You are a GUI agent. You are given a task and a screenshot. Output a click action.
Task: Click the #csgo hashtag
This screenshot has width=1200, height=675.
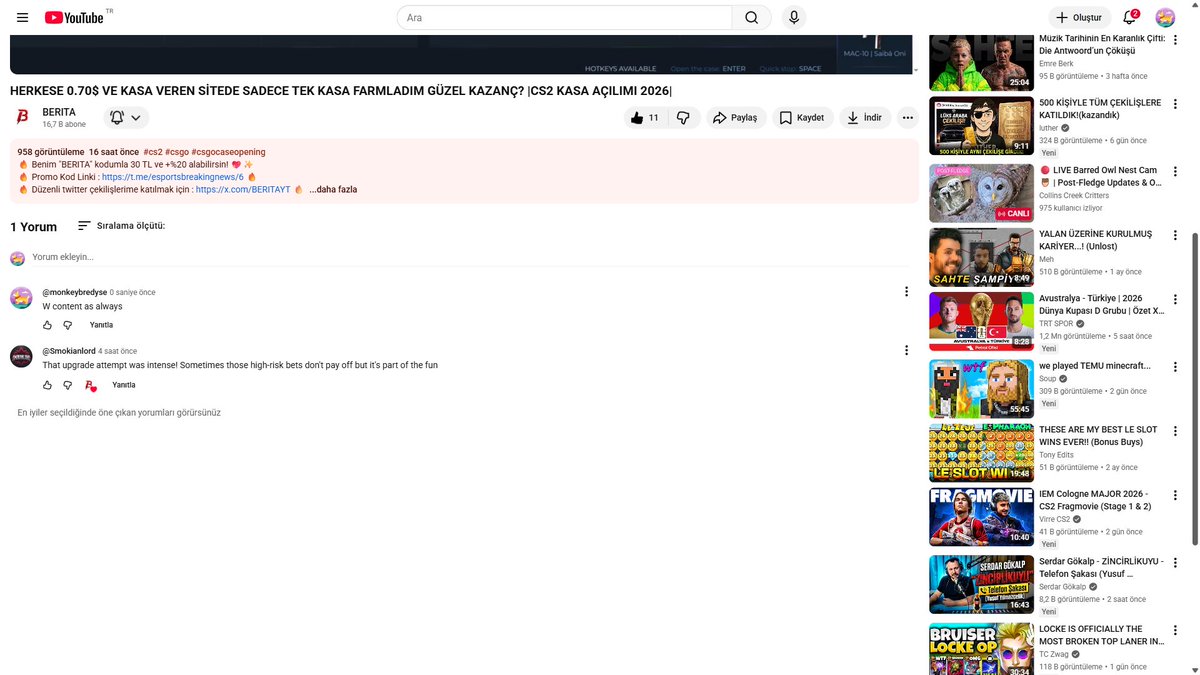[x=176, y=152]
